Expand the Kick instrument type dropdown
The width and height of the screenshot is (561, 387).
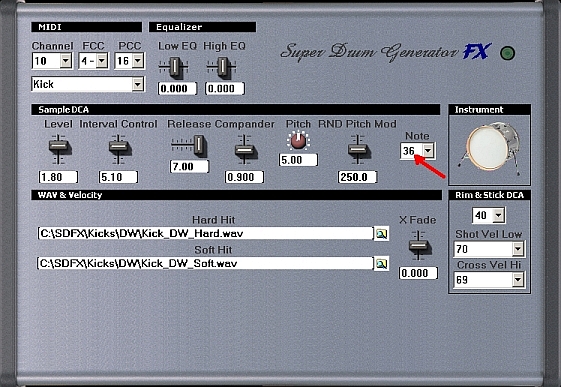click(138, 84)
